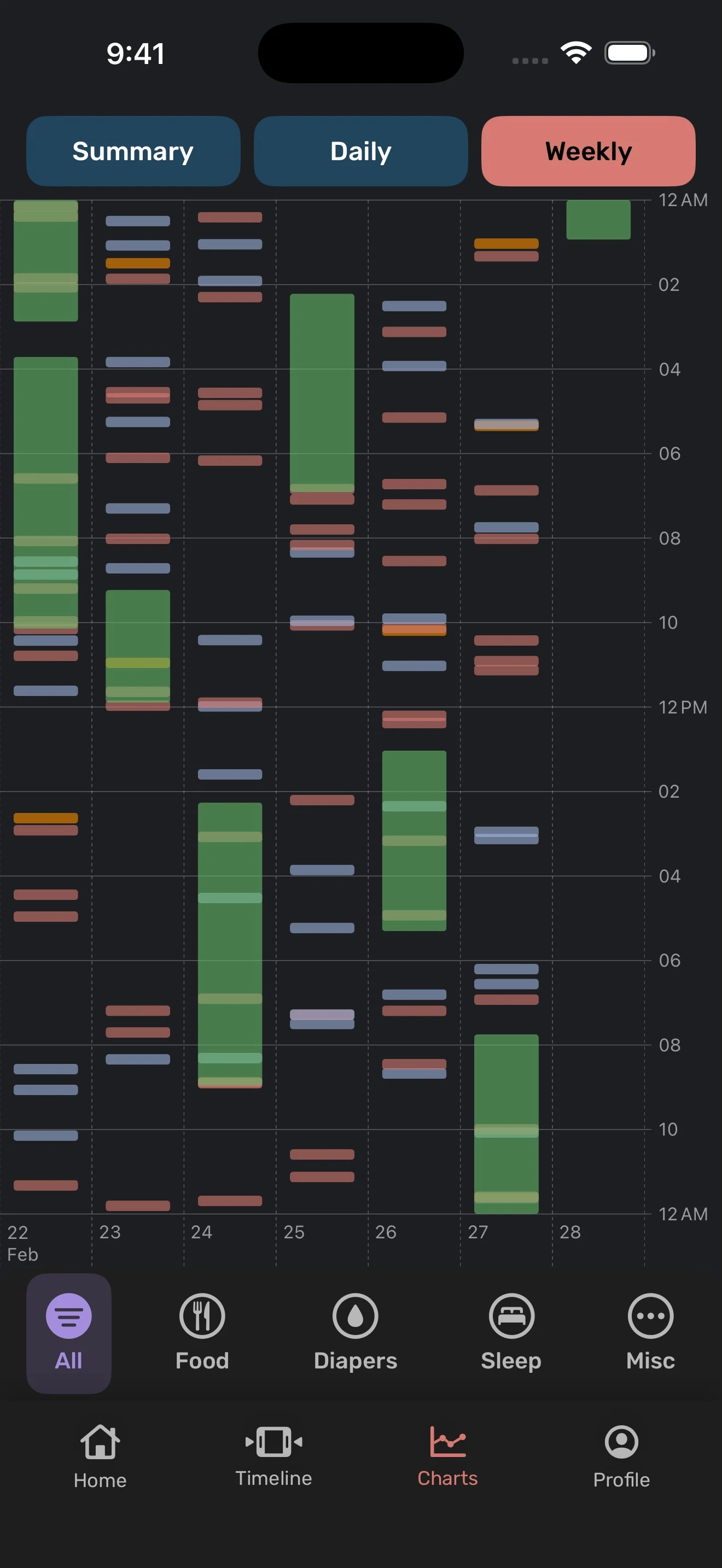Filter the chart by Diapers
This screenshot has width=722, height=1568.
(356, 1333)
